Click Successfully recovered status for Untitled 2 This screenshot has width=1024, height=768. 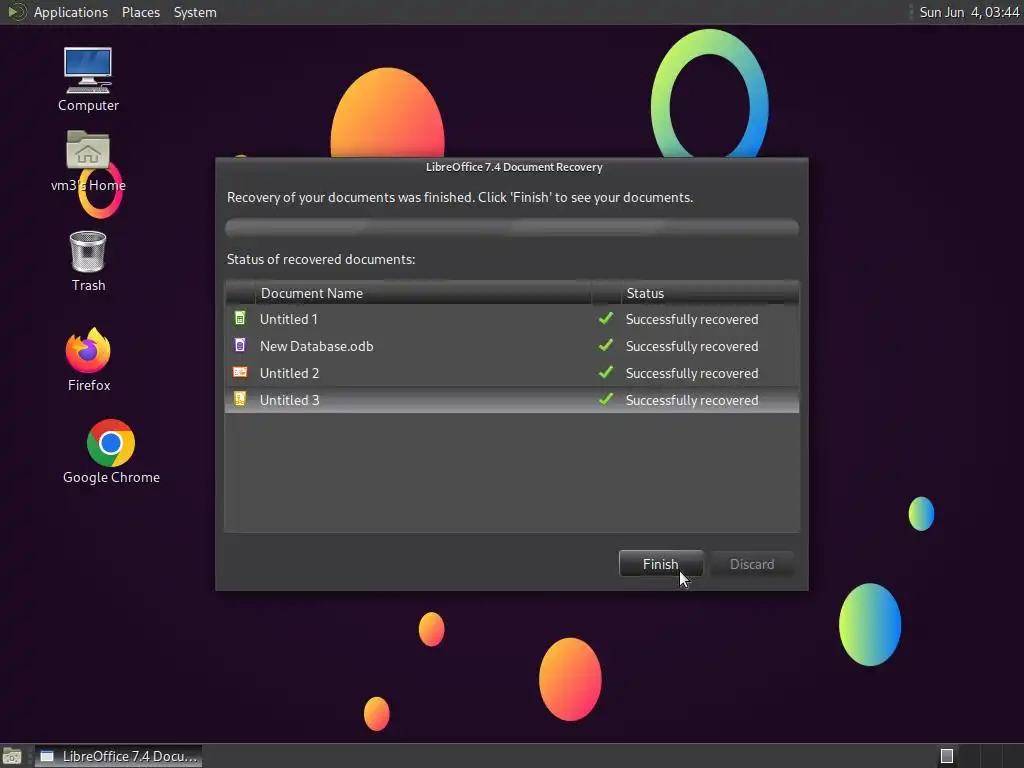click(x=692, y=374)
